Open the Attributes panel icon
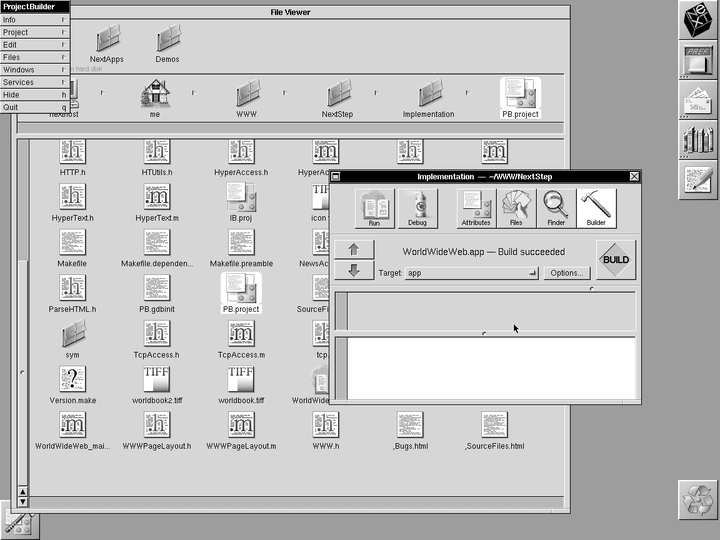 click(x=476, y=208)
